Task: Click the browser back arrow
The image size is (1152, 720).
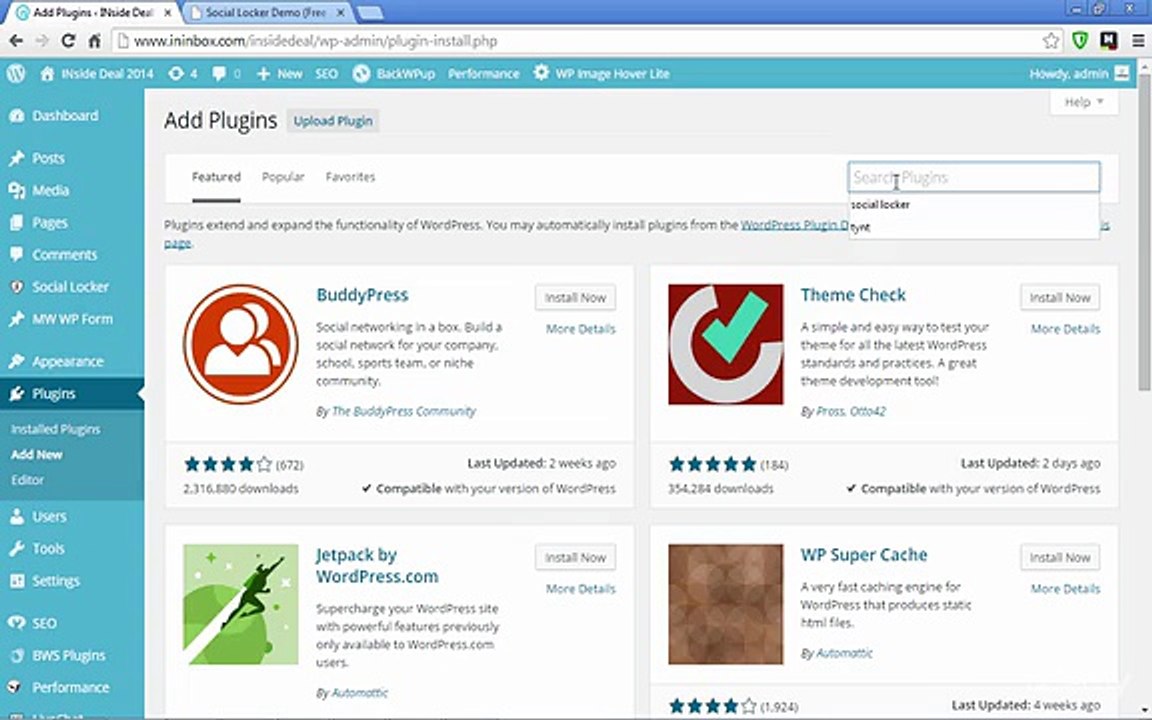Action: [x=15, y=41]
